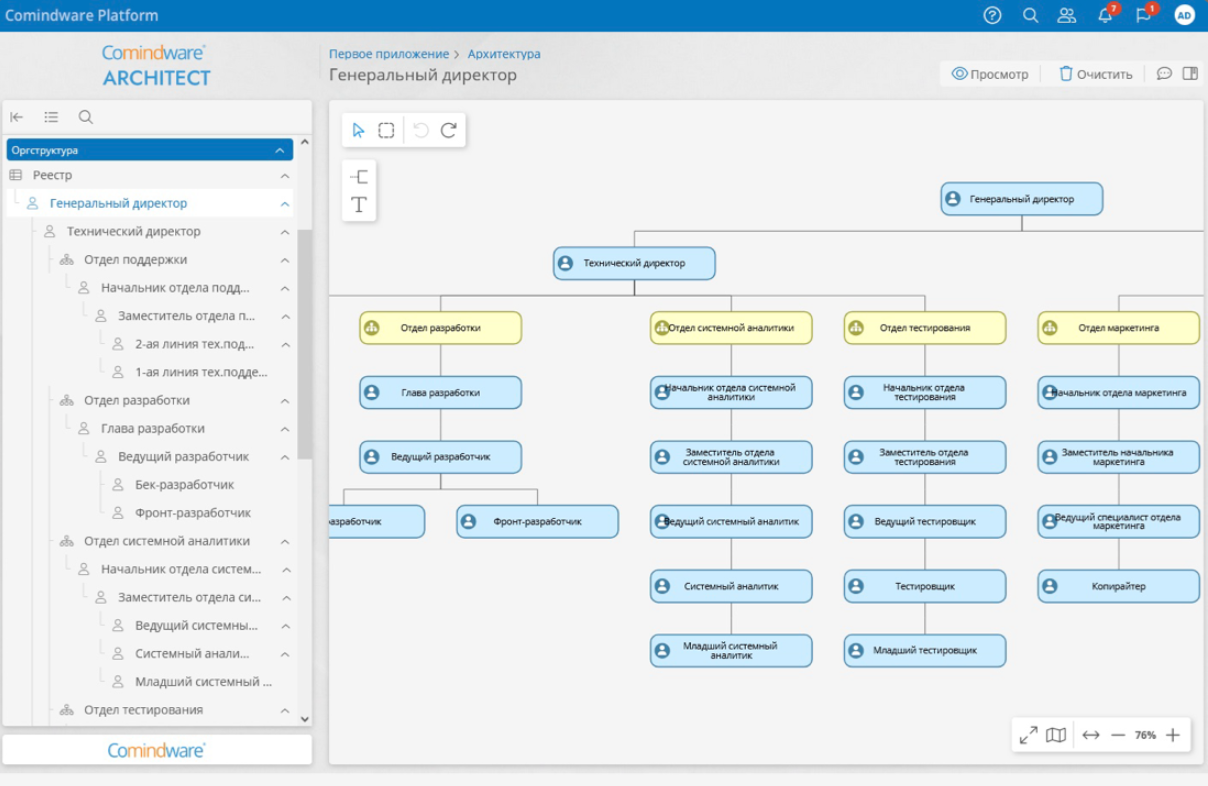Click the redo arrow icon
This screenshot has height=786, width=1208.
pos(448,130)
